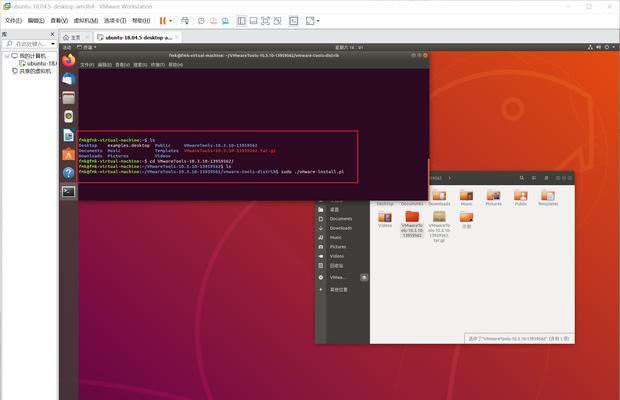Select the Pictures folder in Files window
Screen dimensions: 620x400
[493, 198]
